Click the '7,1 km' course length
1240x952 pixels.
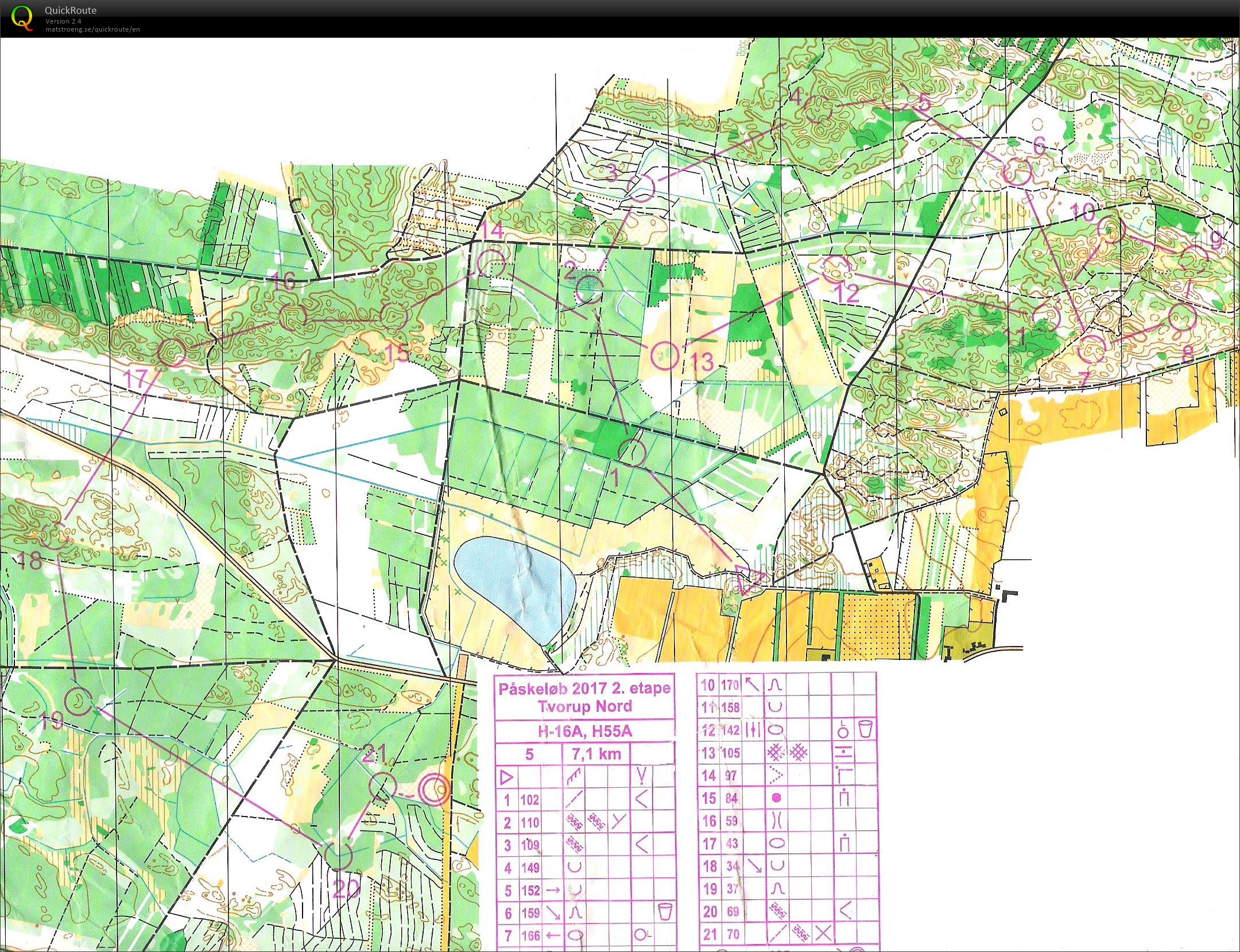point(596,754)
